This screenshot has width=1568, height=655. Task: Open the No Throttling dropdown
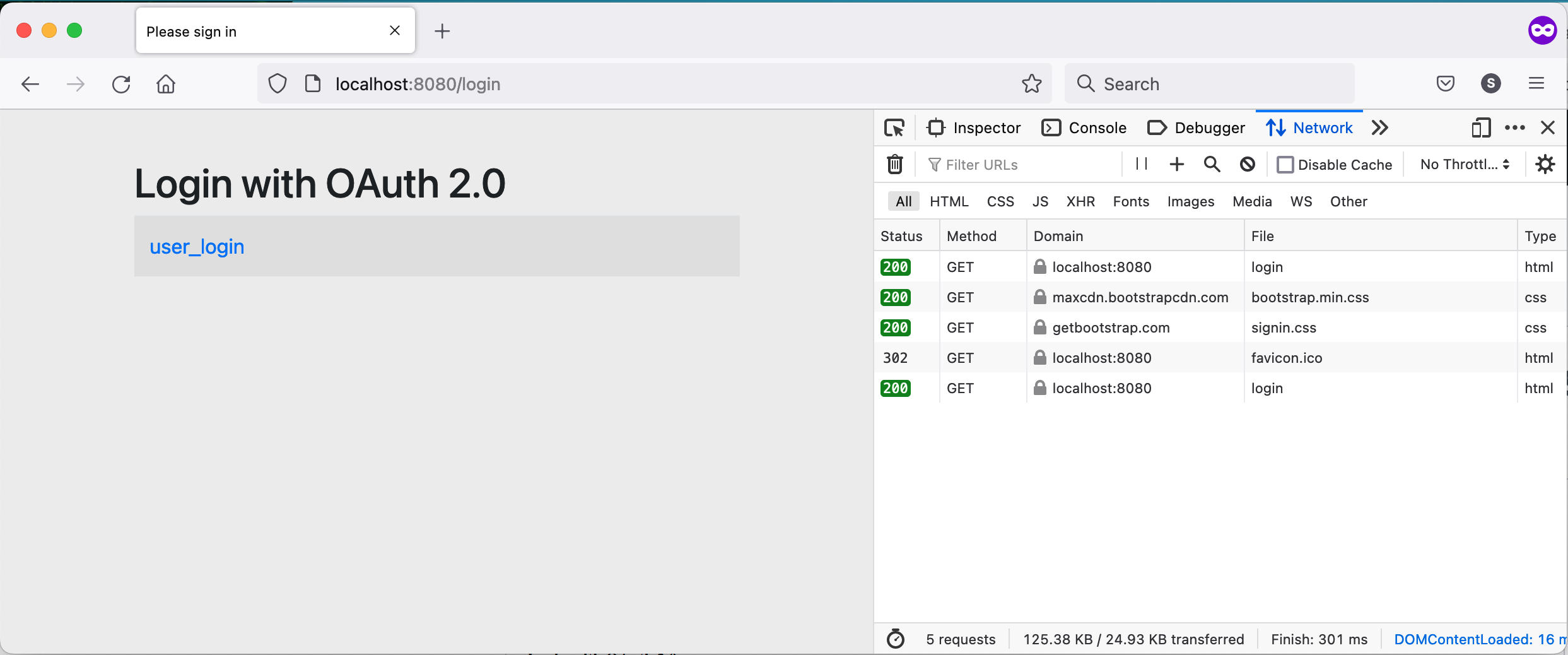click(1463, 164)
